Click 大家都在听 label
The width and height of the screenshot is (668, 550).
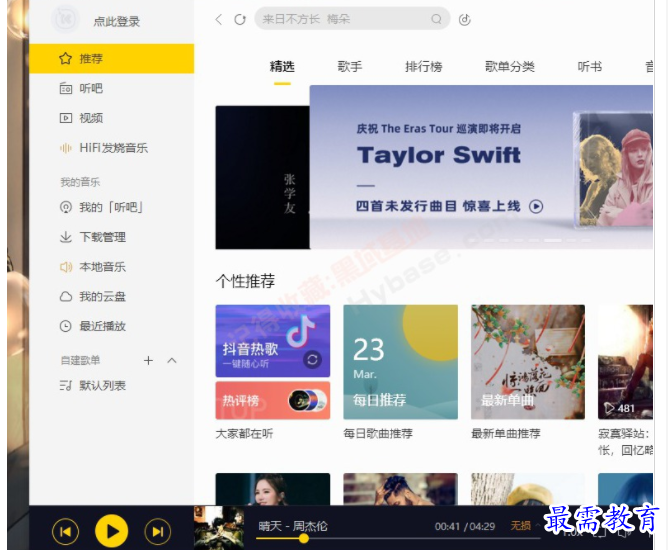point(245,434)
